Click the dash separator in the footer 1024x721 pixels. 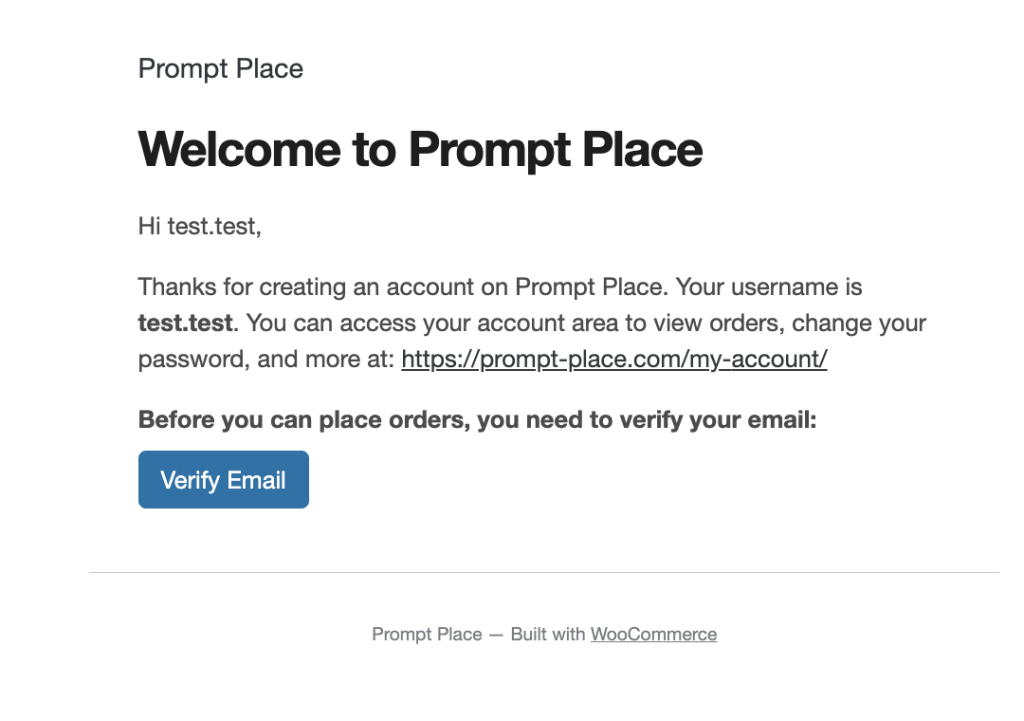pos(496,634)
